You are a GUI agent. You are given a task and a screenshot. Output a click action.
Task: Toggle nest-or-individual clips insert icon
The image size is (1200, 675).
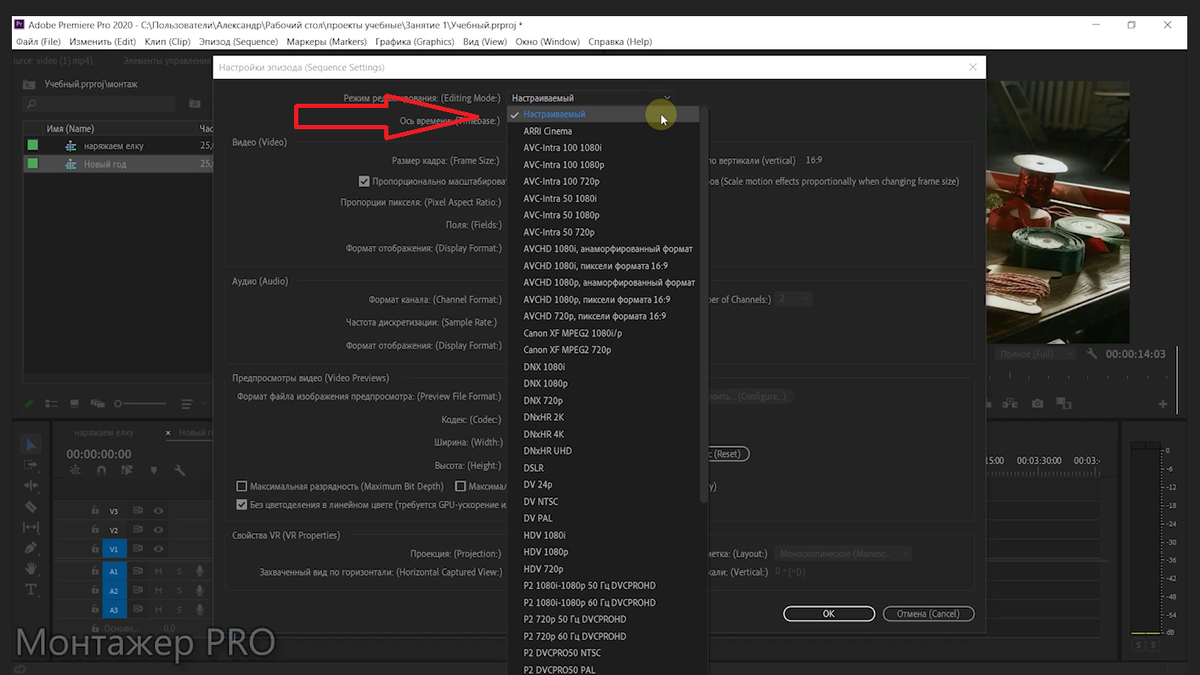tap(75, 470)
